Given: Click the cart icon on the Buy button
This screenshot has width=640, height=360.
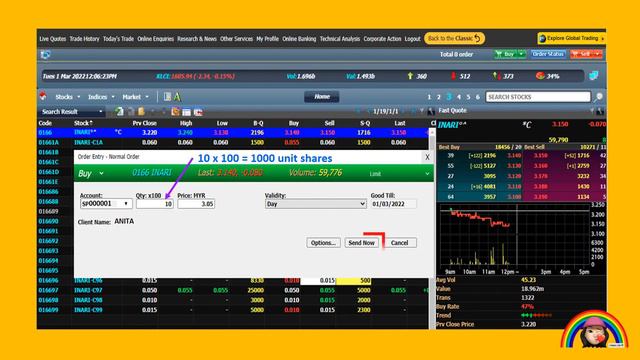Looking at the screenshot, I should (499, 54).
